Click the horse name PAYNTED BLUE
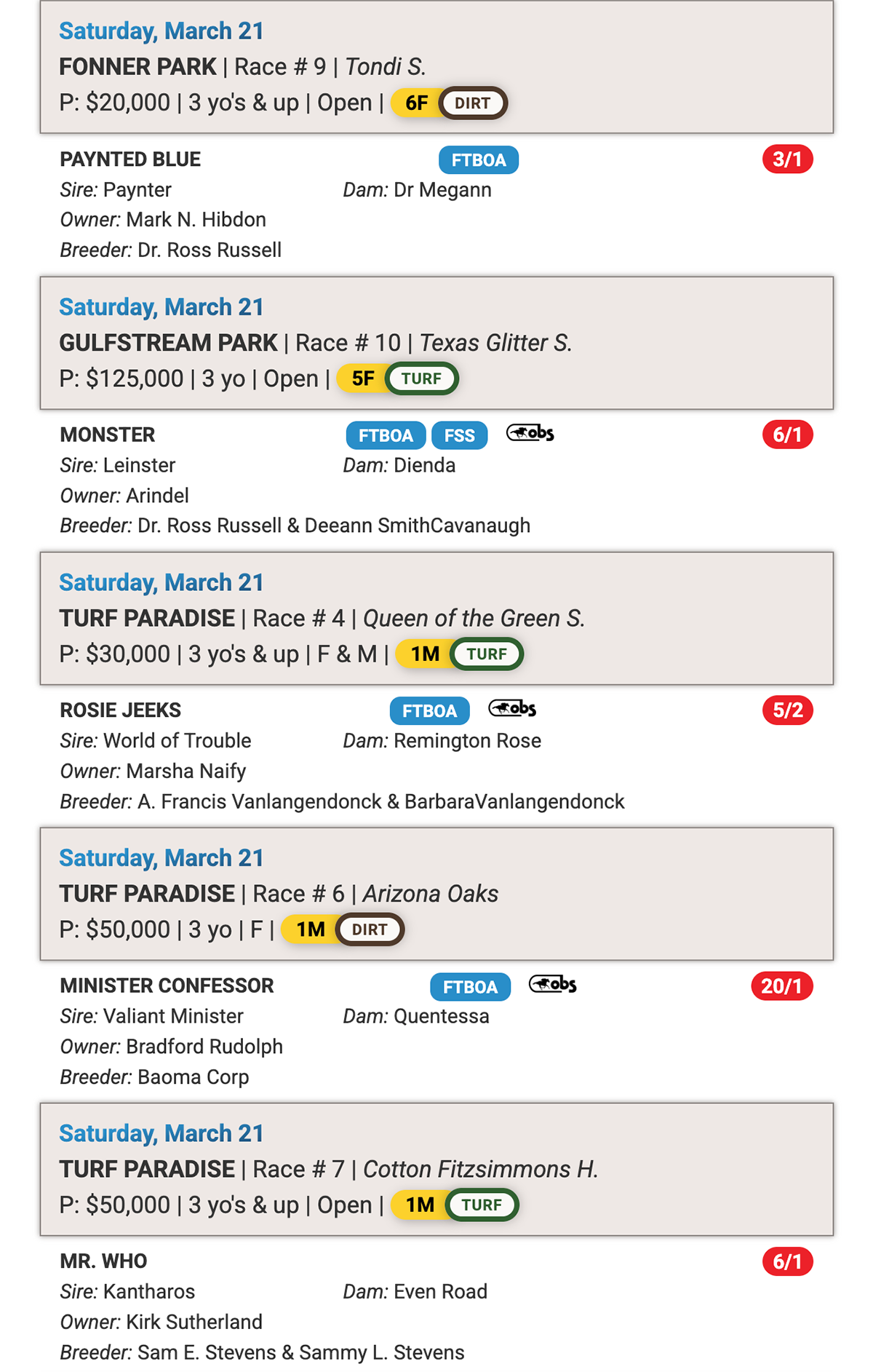The width and height of the screenshot is (873, 1372). point(130,159)
